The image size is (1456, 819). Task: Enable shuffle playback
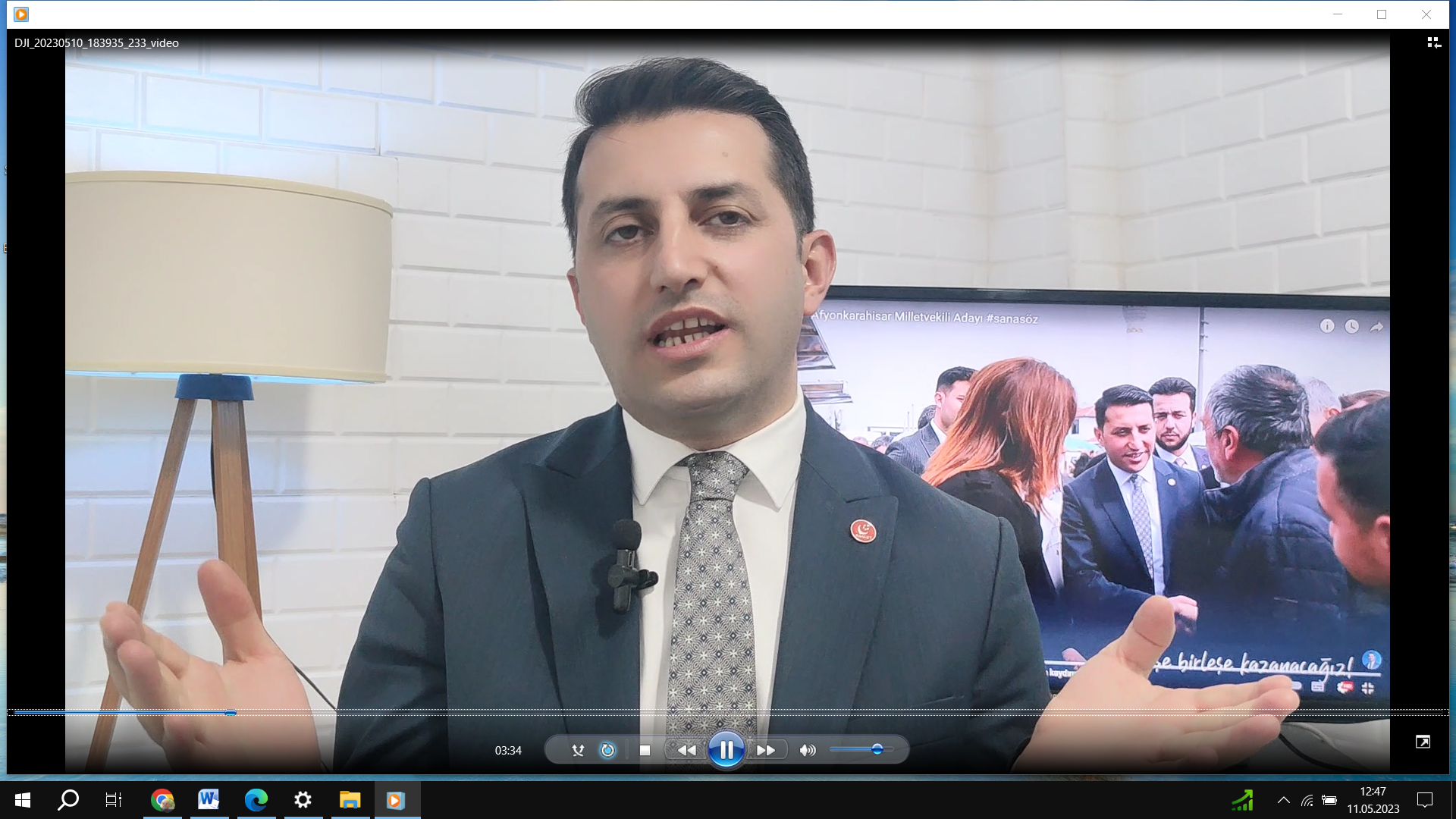578,749
